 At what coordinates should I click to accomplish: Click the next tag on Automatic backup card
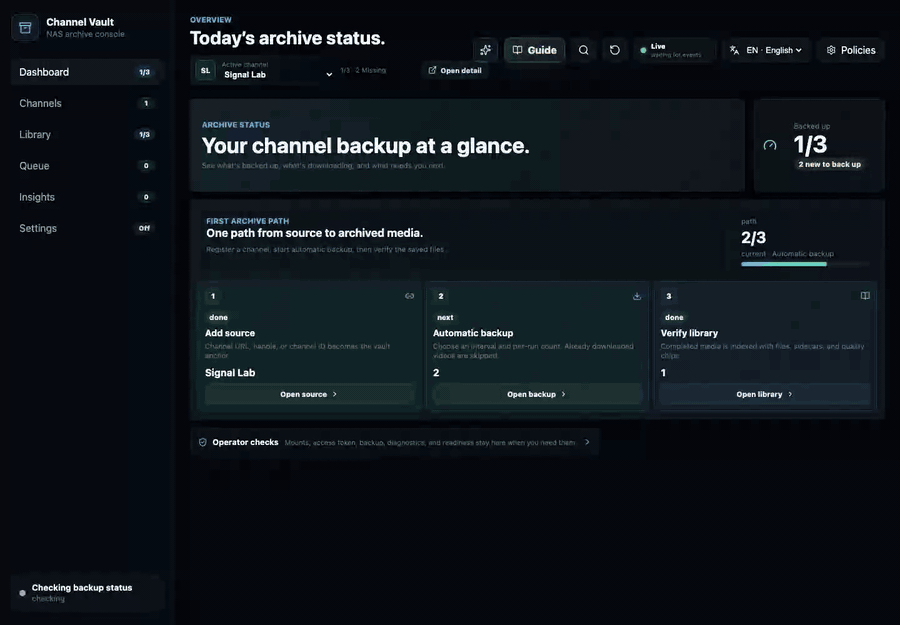click(x=445, y=317)
